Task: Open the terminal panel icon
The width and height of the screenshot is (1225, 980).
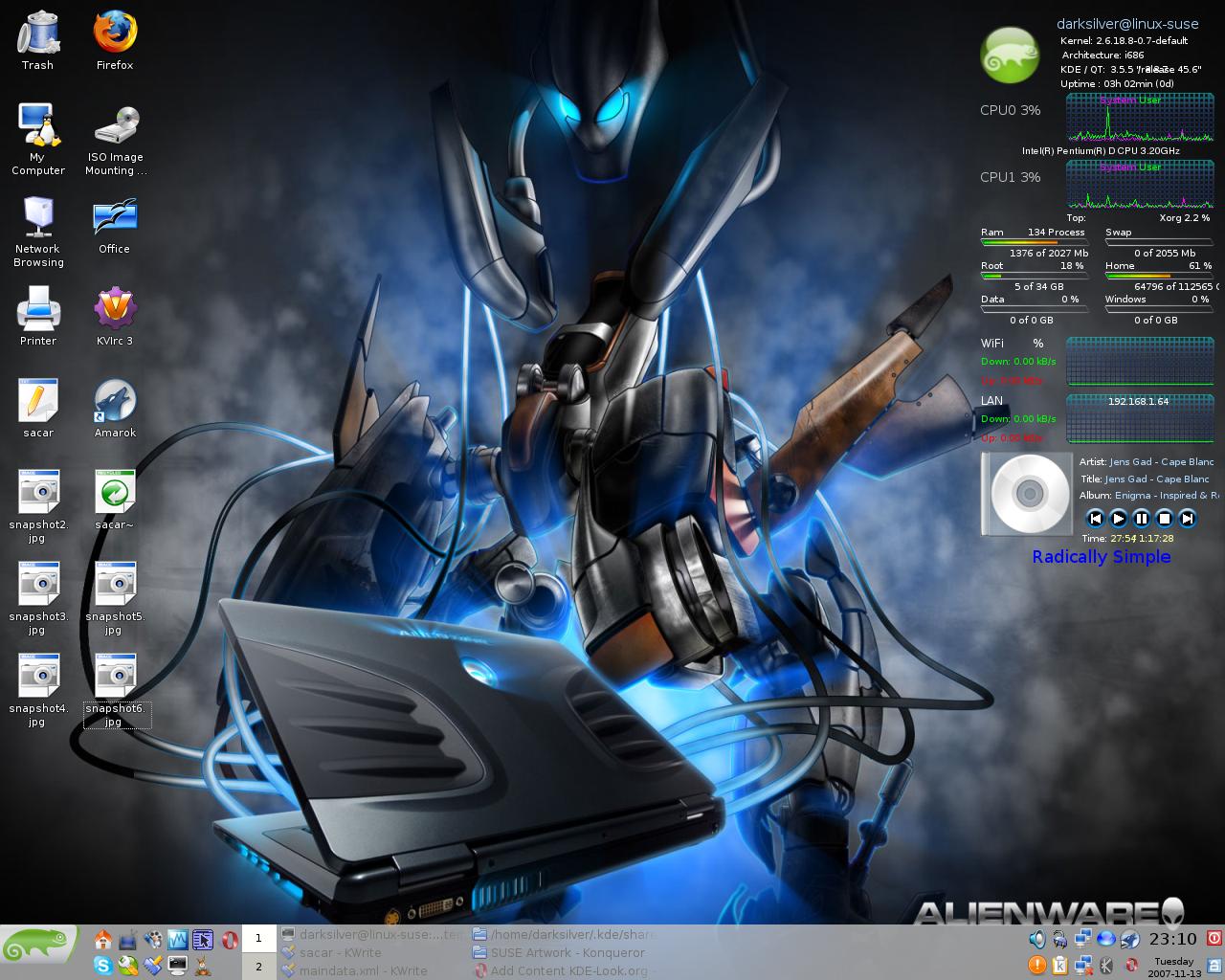Action: click(178, 966)
